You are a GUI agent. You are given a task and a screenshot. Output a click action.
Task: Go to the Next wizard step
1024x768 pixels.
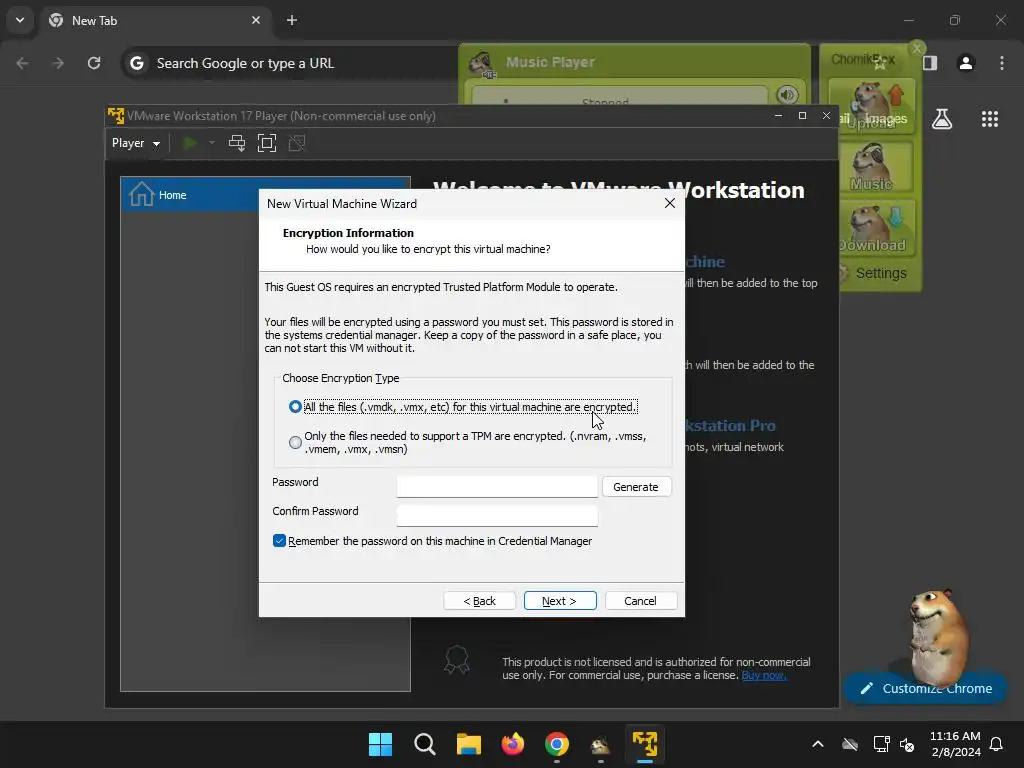560,601
